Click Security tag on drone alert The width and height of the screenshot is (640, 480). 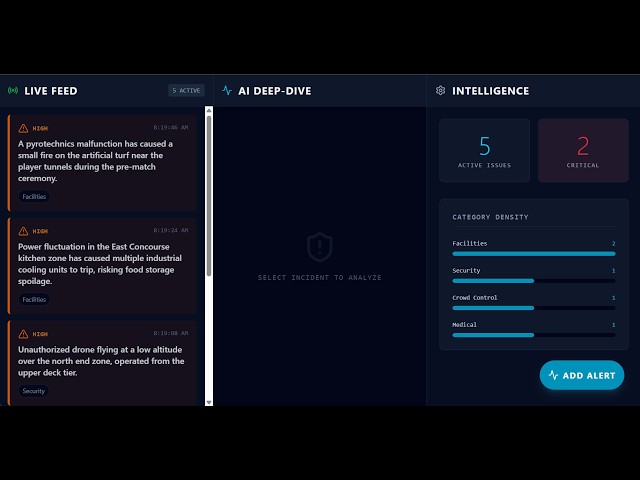33,391
